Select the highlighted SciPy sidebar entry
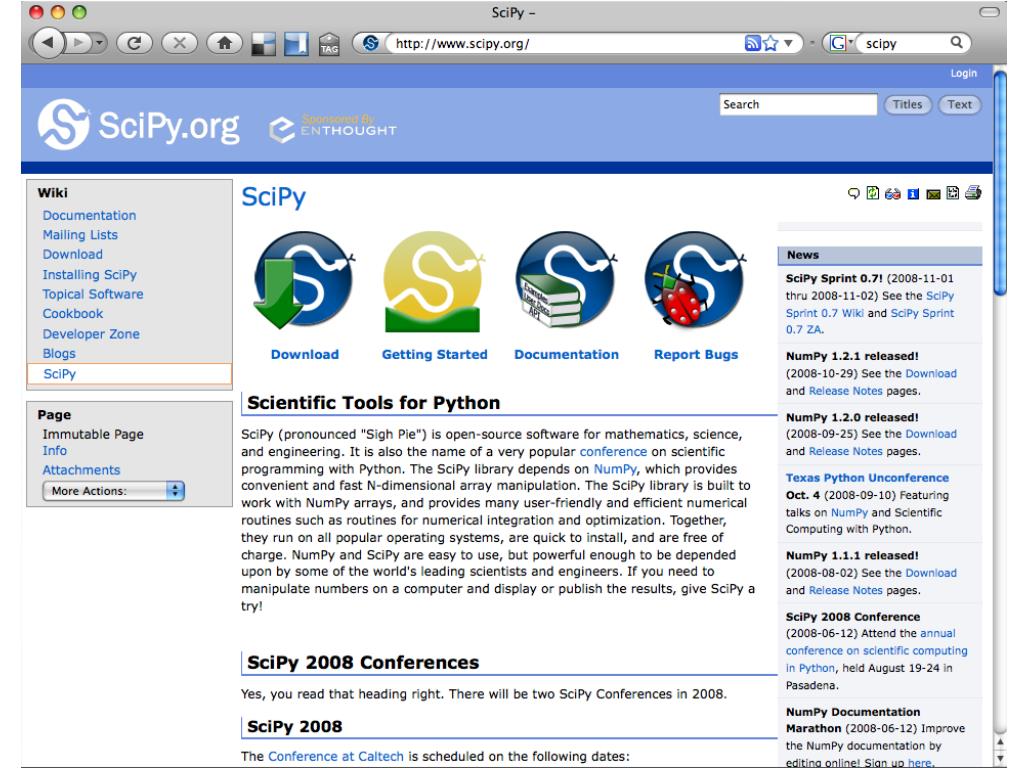This screenshot has width=1024, height=768. (x=129, y=374)
